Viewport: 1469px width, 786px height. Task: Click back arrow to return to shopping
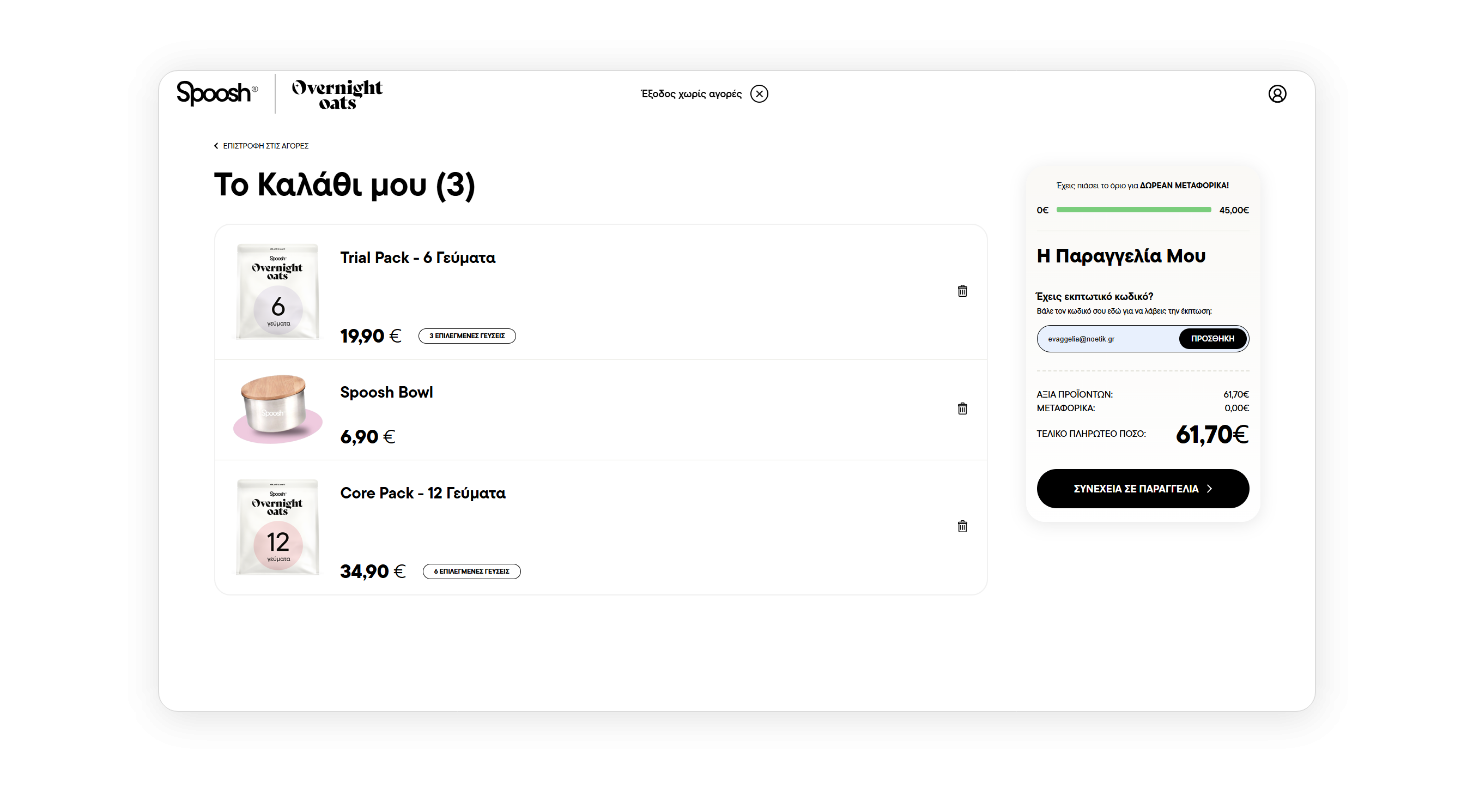[x=216, y=146]
